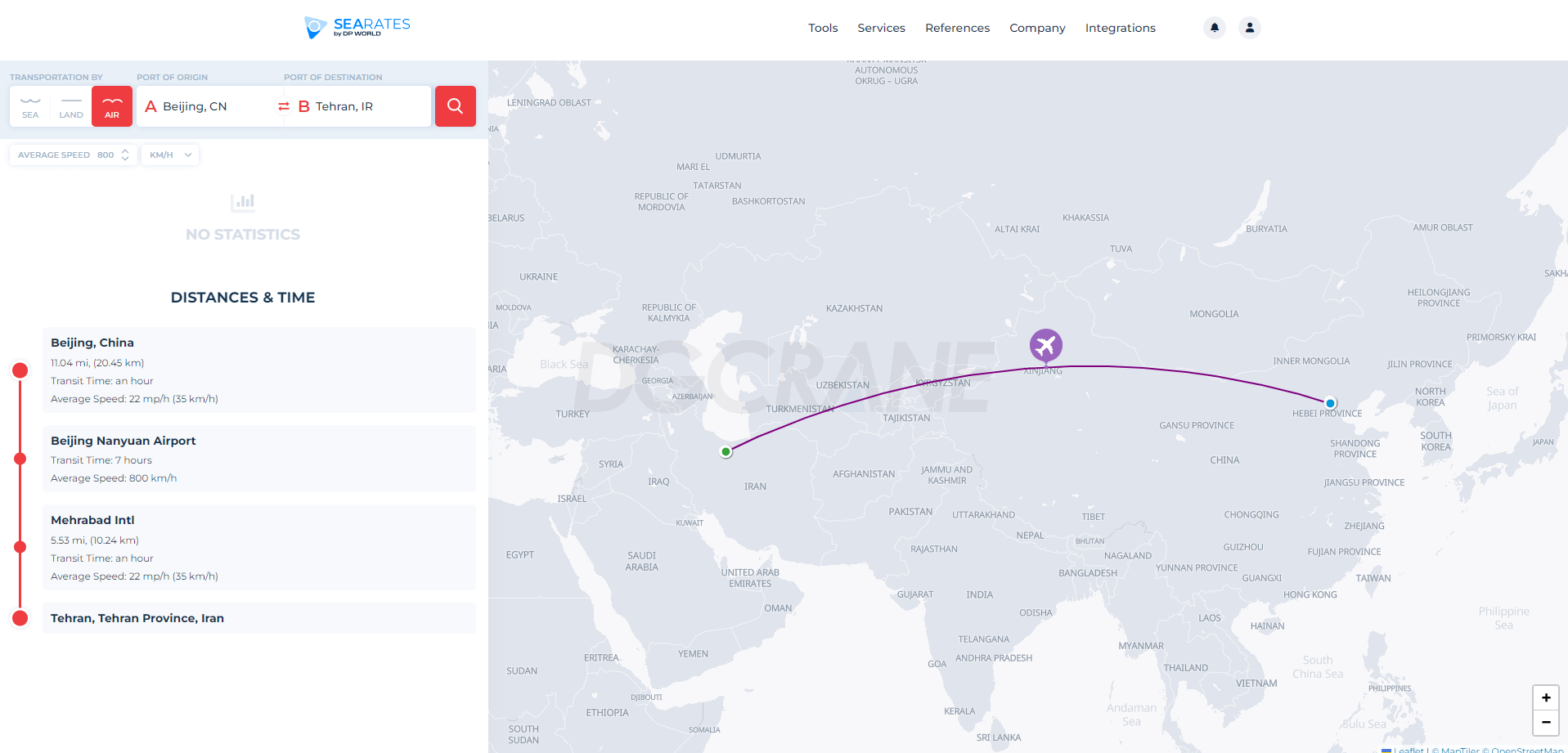Go to SeaRates home via logo
The height and width of the screenshot is (753, 1568).
coord(357,28)
